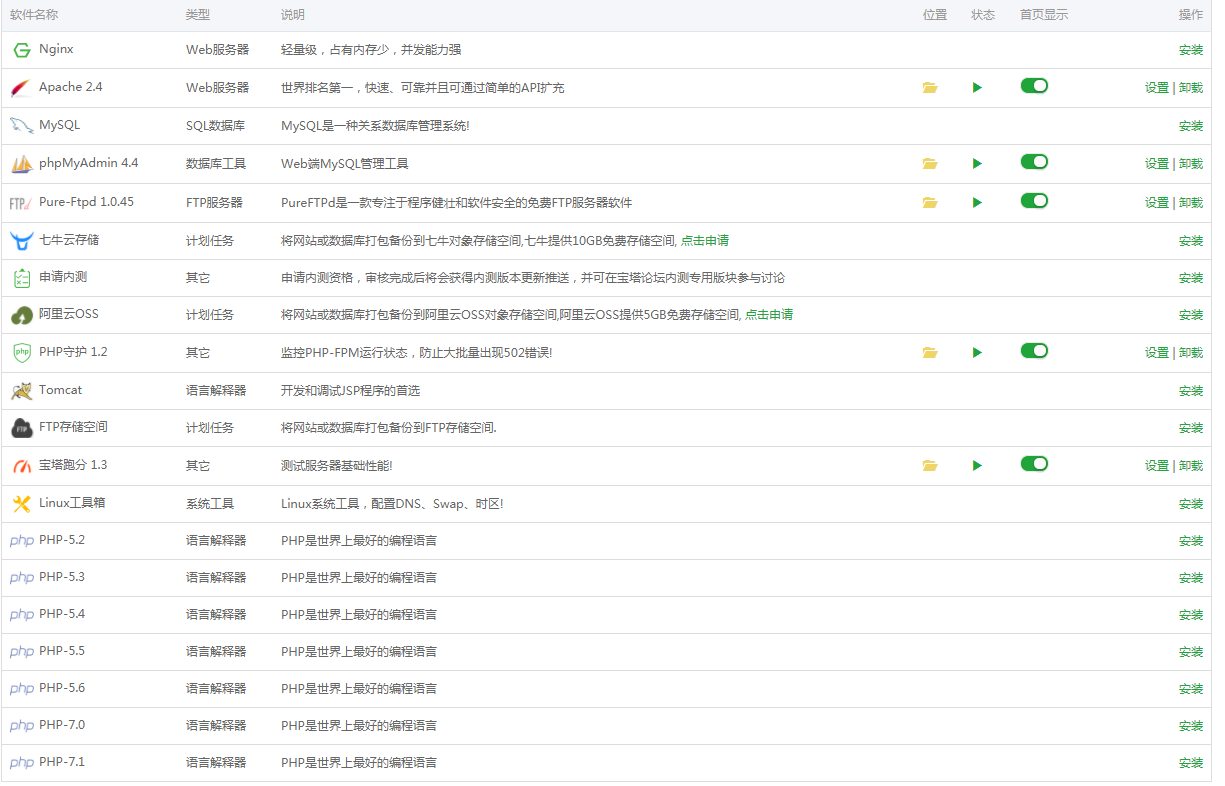Install Linux工具箱 via 安装 link
This screenshot has height=786, width=1225.
[1191, 504]
